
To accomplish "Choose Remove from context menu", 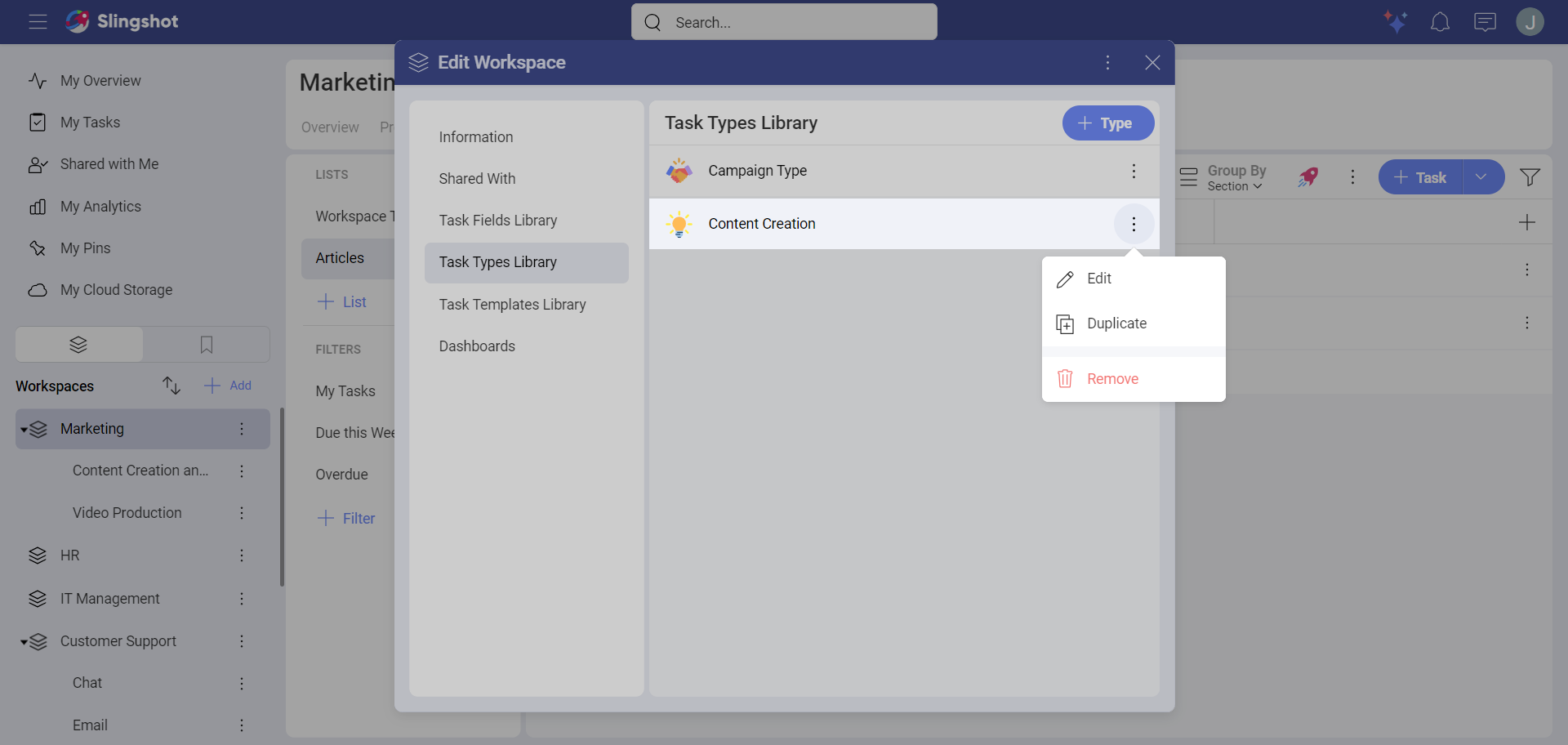I will [1134, 379].
